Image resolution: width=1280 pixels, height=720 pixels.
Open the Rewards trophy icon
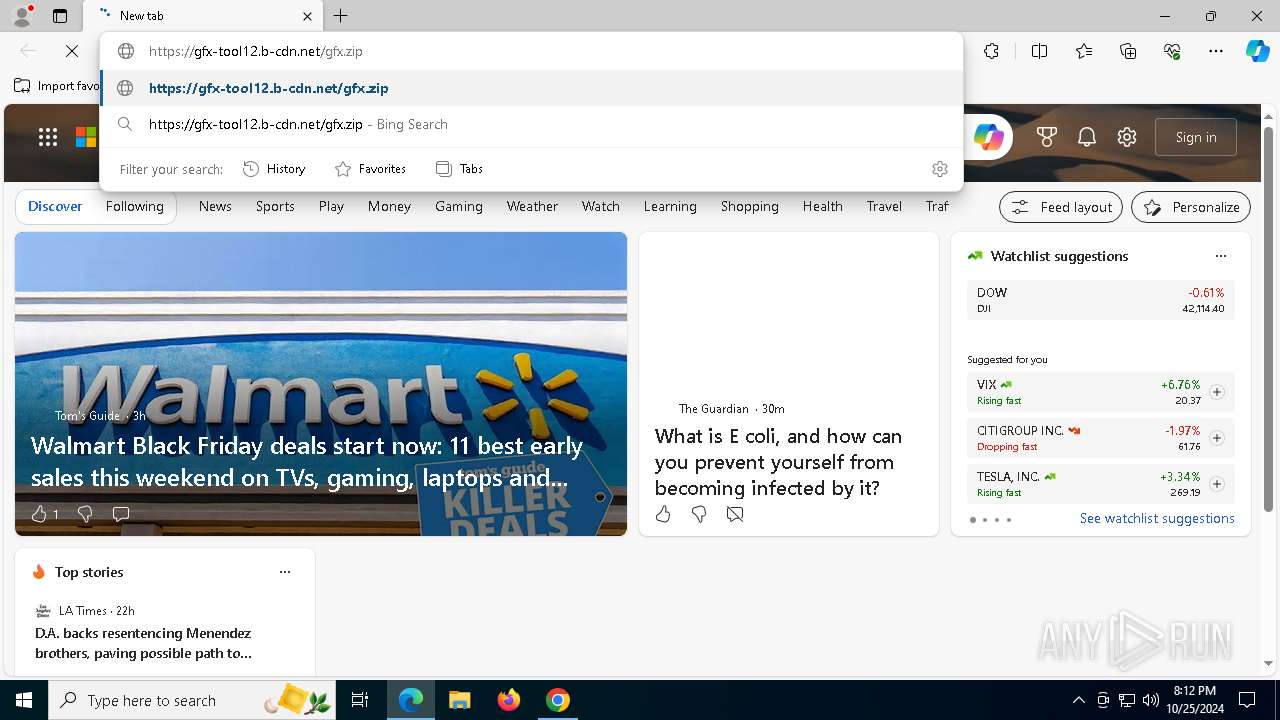(1047, 137)
